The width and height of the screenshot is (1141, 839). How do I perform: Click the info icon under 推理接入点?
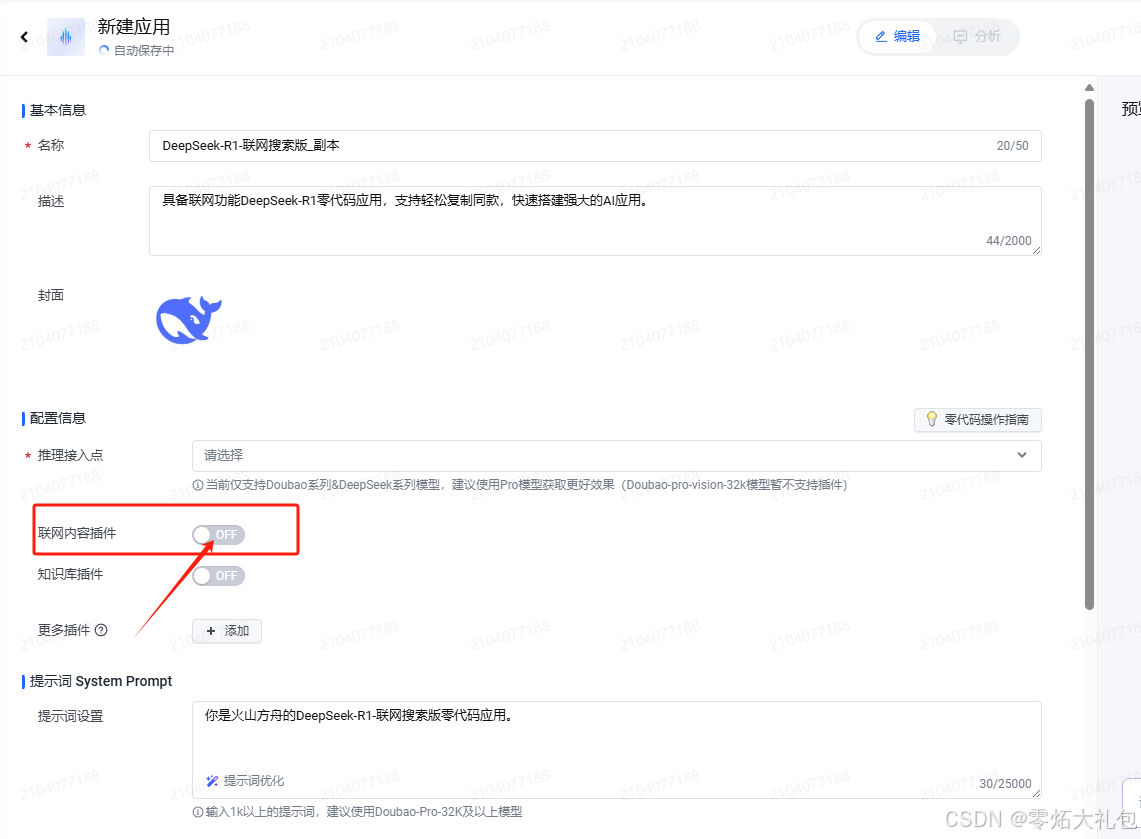point(197,485)
